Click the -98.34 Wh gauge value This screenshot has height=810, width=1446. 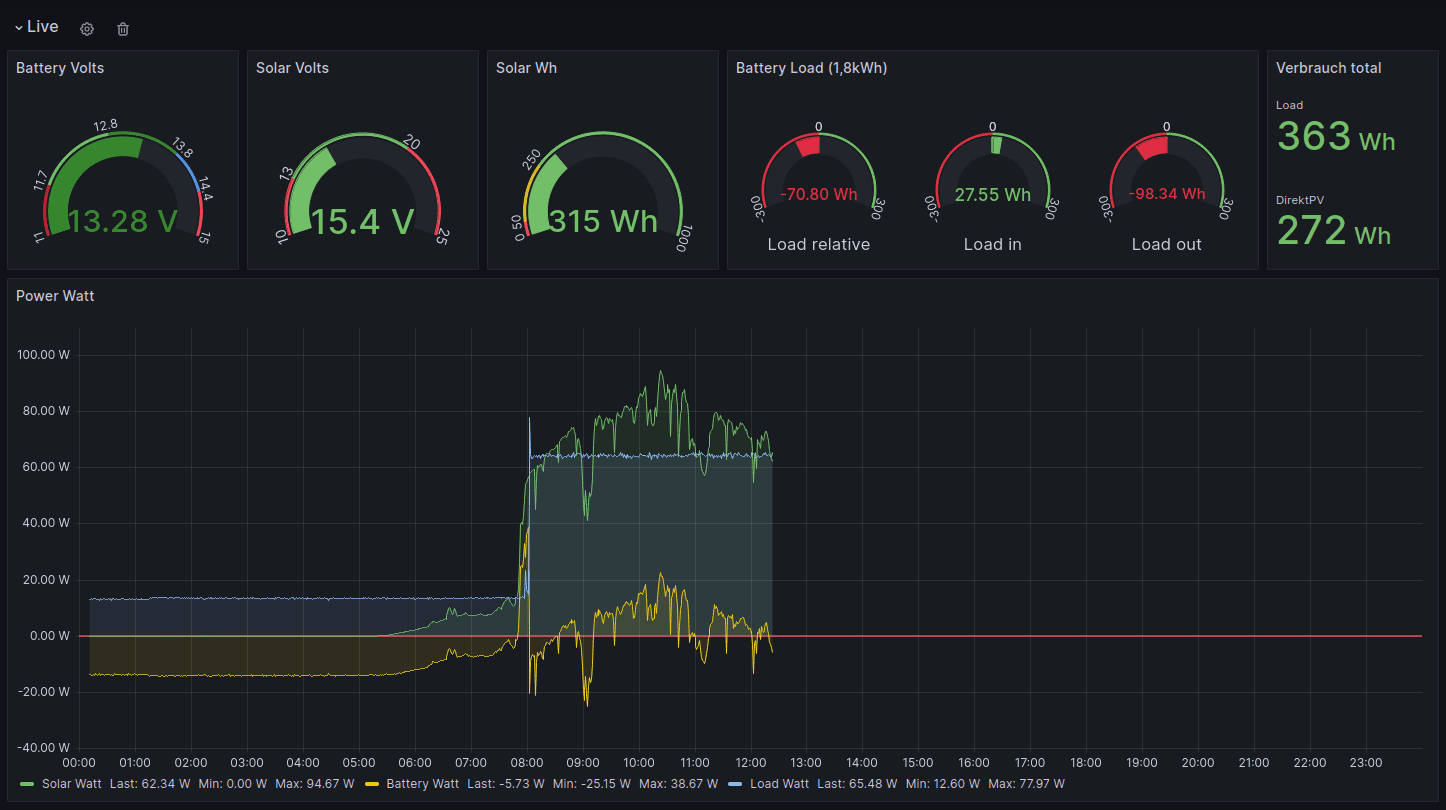1167,194
